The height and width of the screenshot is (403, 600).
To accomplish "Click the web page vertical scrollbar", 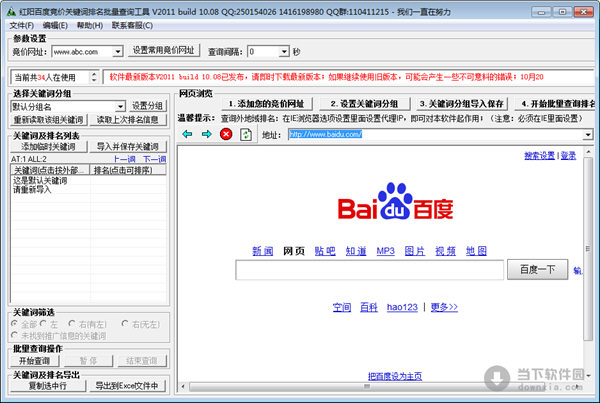I will tap(588, 249).
